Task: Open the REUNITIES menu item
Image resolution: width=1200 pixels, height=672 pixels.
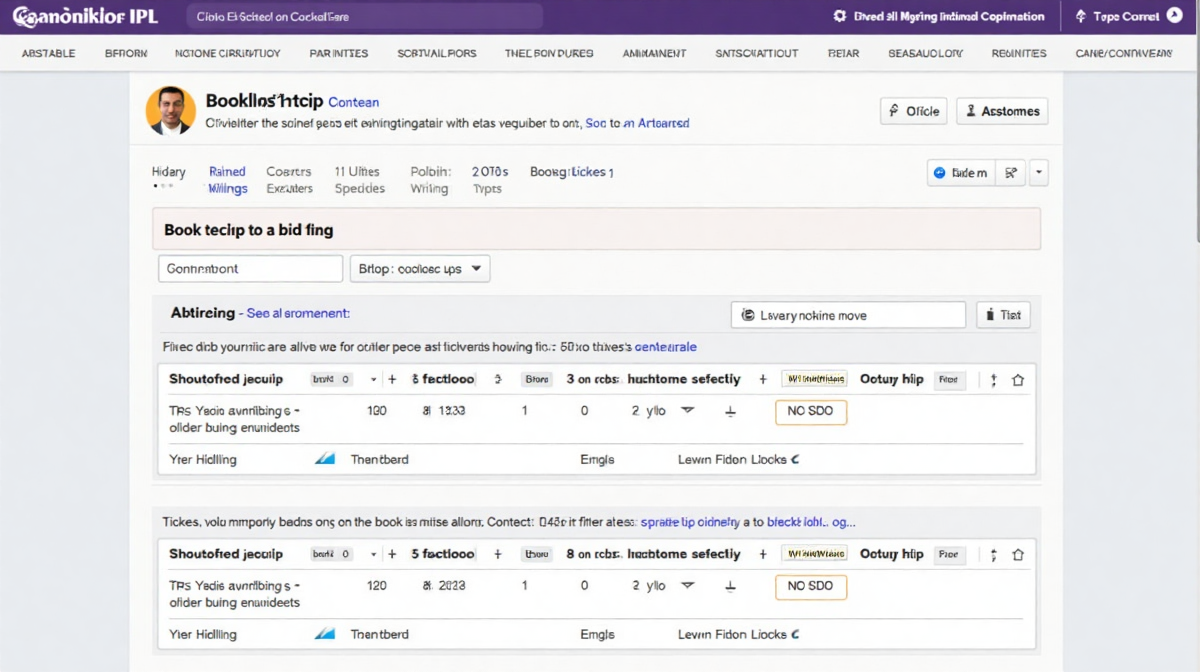Action: 1019,54
